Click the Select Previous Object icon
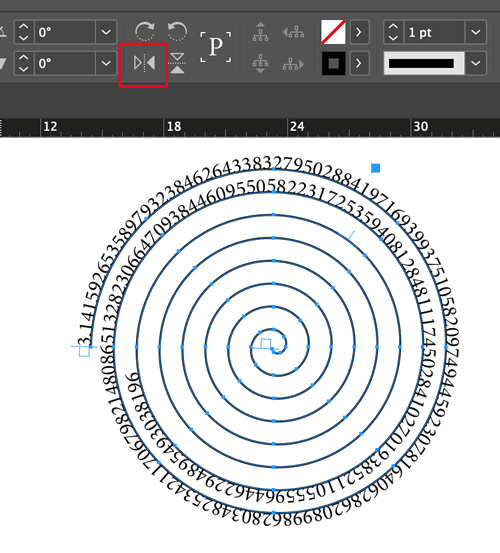Viewport: 500px width, 553px height. [293, 32]
